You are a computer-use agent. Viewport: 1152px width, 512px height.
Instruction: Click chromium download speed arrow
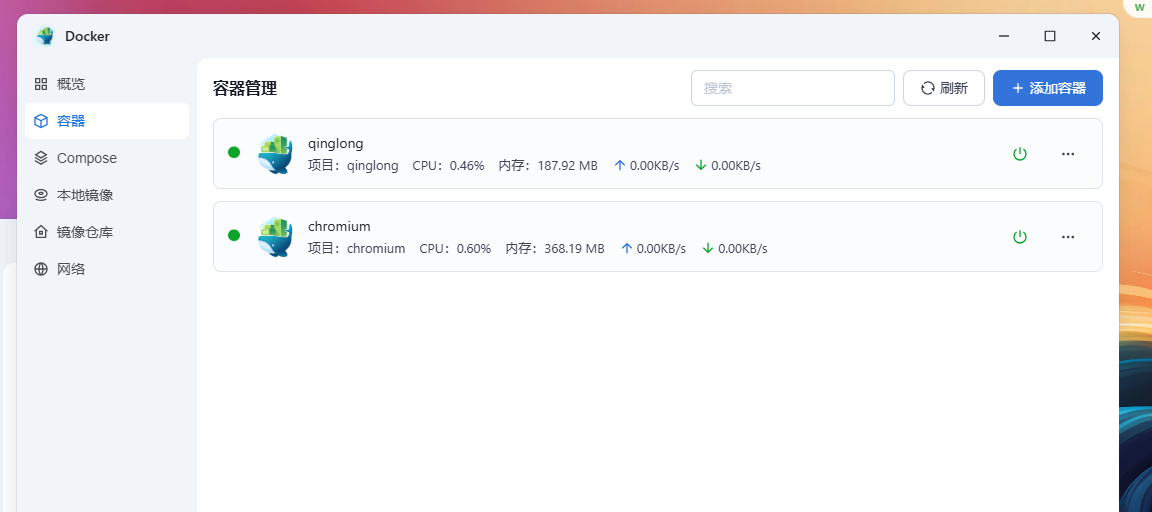tap(708, 248)
